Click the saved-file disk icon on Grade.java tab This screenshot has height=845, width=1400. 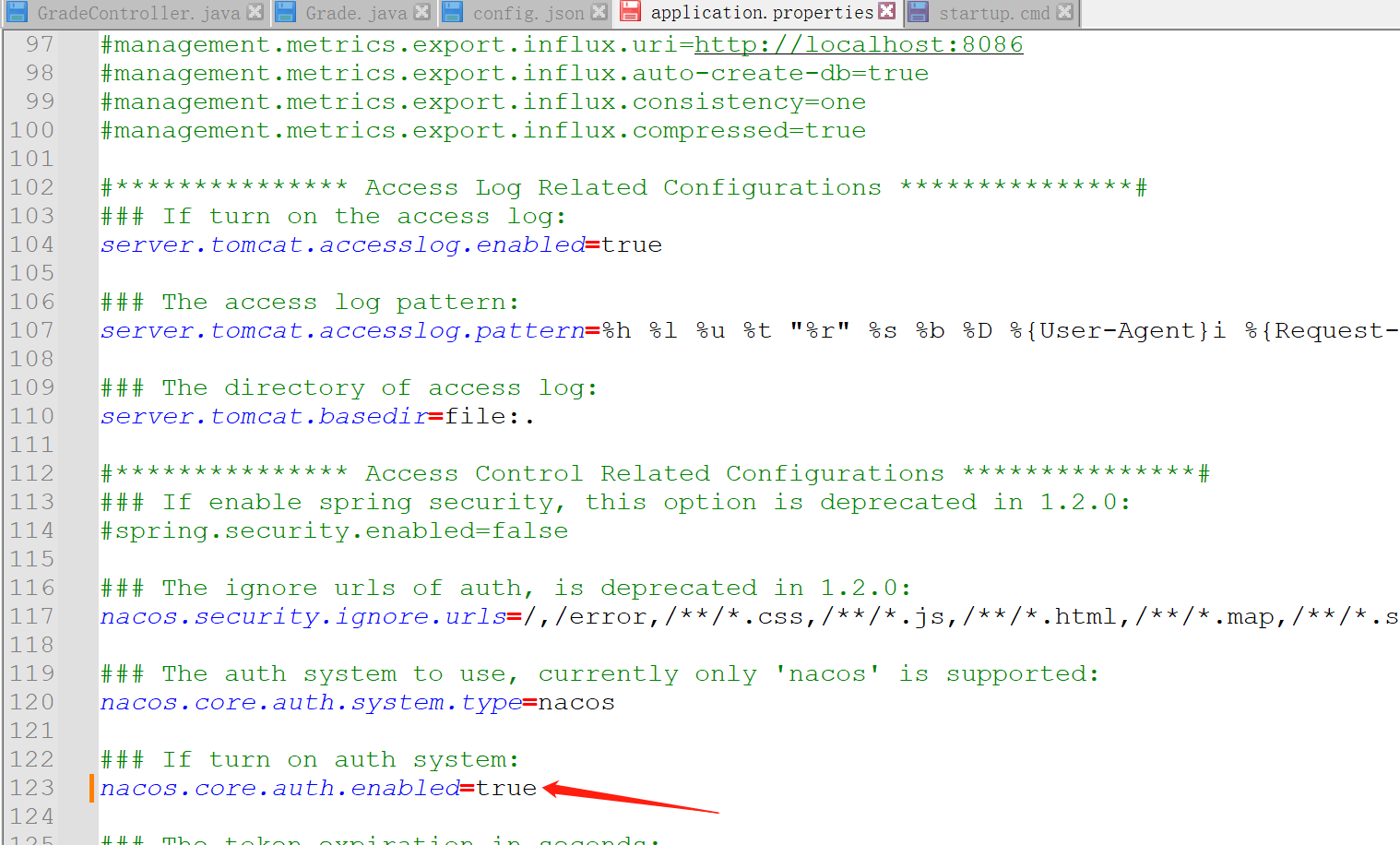(x=286, y=12)
